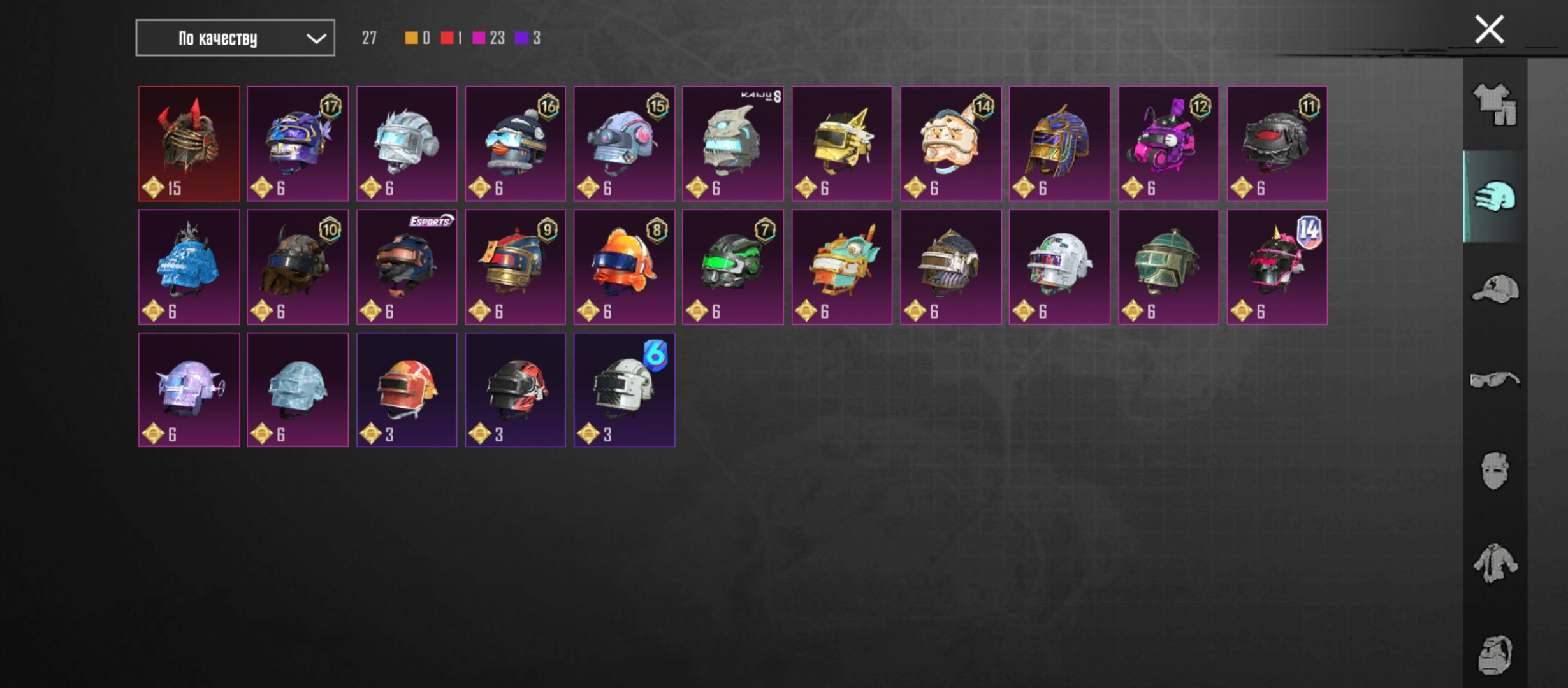The width and height of the screenshot is (1568, 688).
Task: Choose the helmet with badge 17
Action: coord(298,143)
